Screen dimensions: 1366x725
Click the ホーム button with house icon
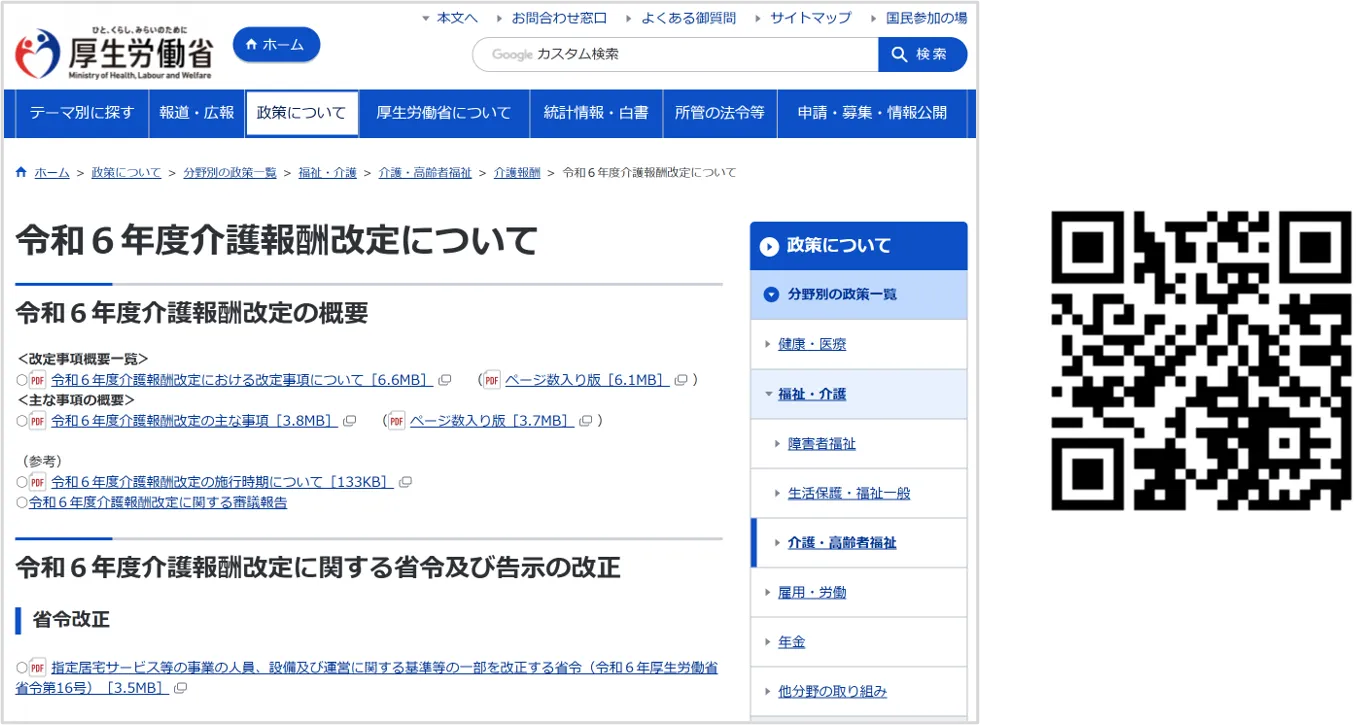click(277, 45)
